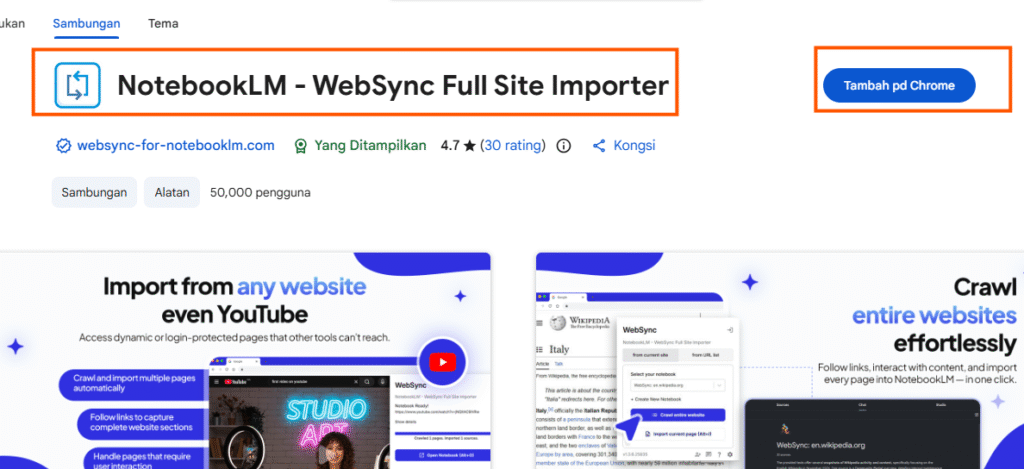Click Tambah pd Chrome button
The image size is (1024, 469).
[899, 86]
